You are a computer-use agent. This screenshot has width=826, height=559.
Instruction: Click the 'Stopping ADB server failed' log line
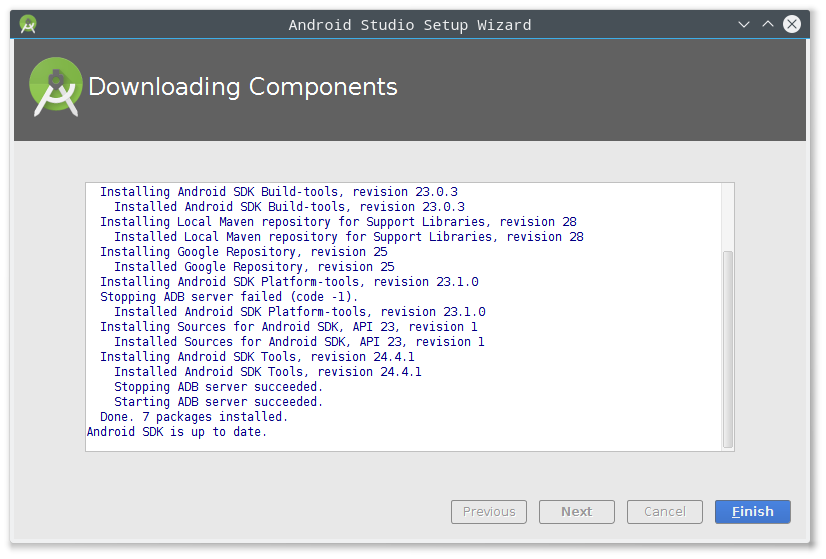[x=229, y=297]
